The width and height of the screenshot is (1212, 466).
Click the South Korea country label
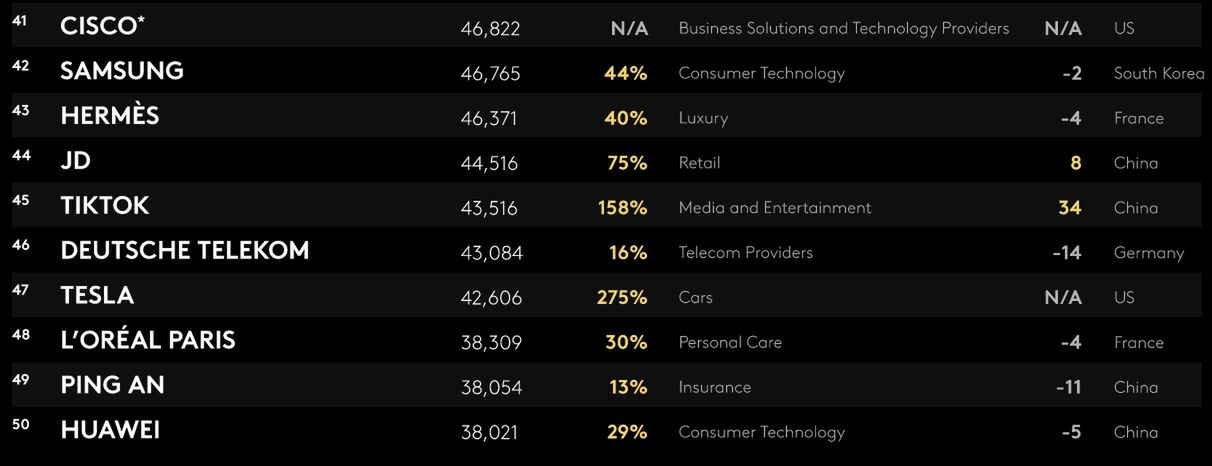tap(1159, 73)
